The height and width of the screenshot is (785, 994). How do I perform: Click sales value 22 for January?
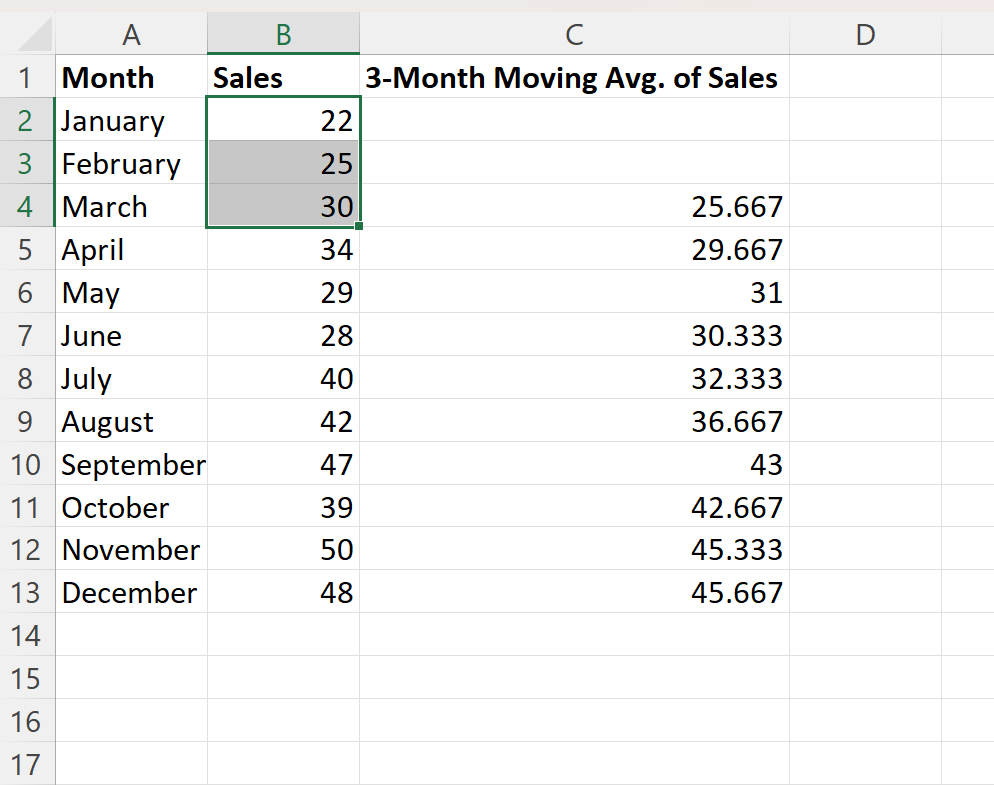[283, 120]
